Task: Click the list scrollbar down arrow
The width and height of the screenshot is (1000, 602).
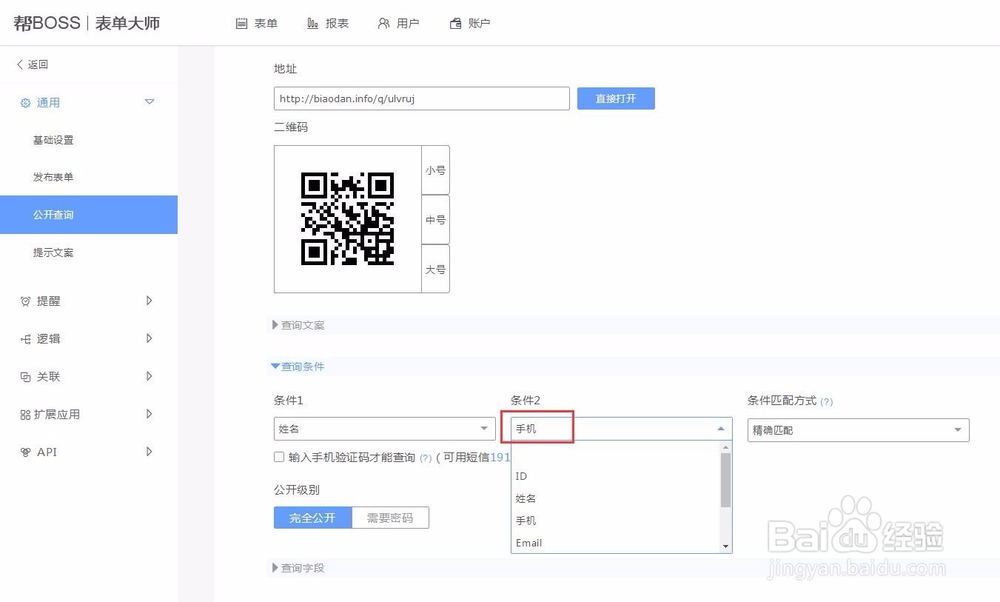Action: (725, 547)
